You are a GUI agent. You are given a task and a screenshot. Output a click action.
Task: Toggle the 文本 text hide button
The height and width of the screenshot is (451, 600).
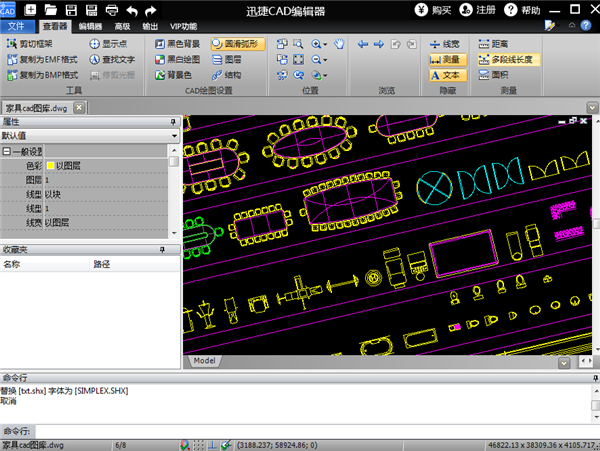coord(448,75)
